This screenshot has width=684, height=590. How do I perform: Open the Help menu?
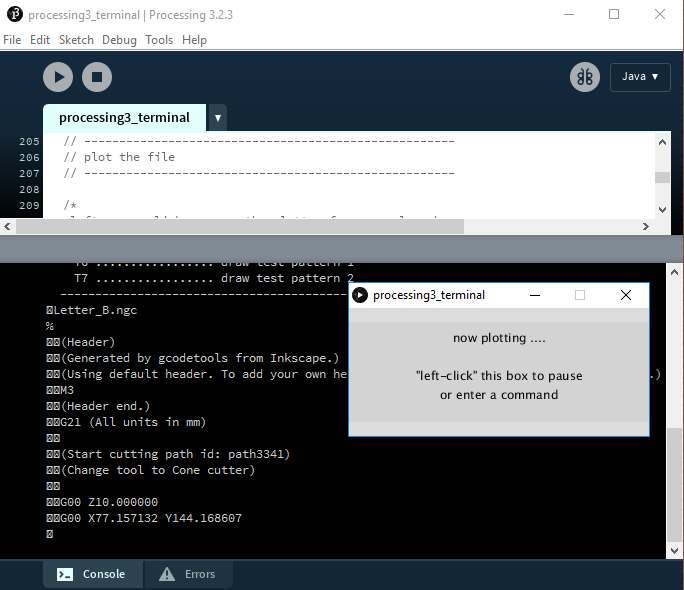(x=194, y=40)
